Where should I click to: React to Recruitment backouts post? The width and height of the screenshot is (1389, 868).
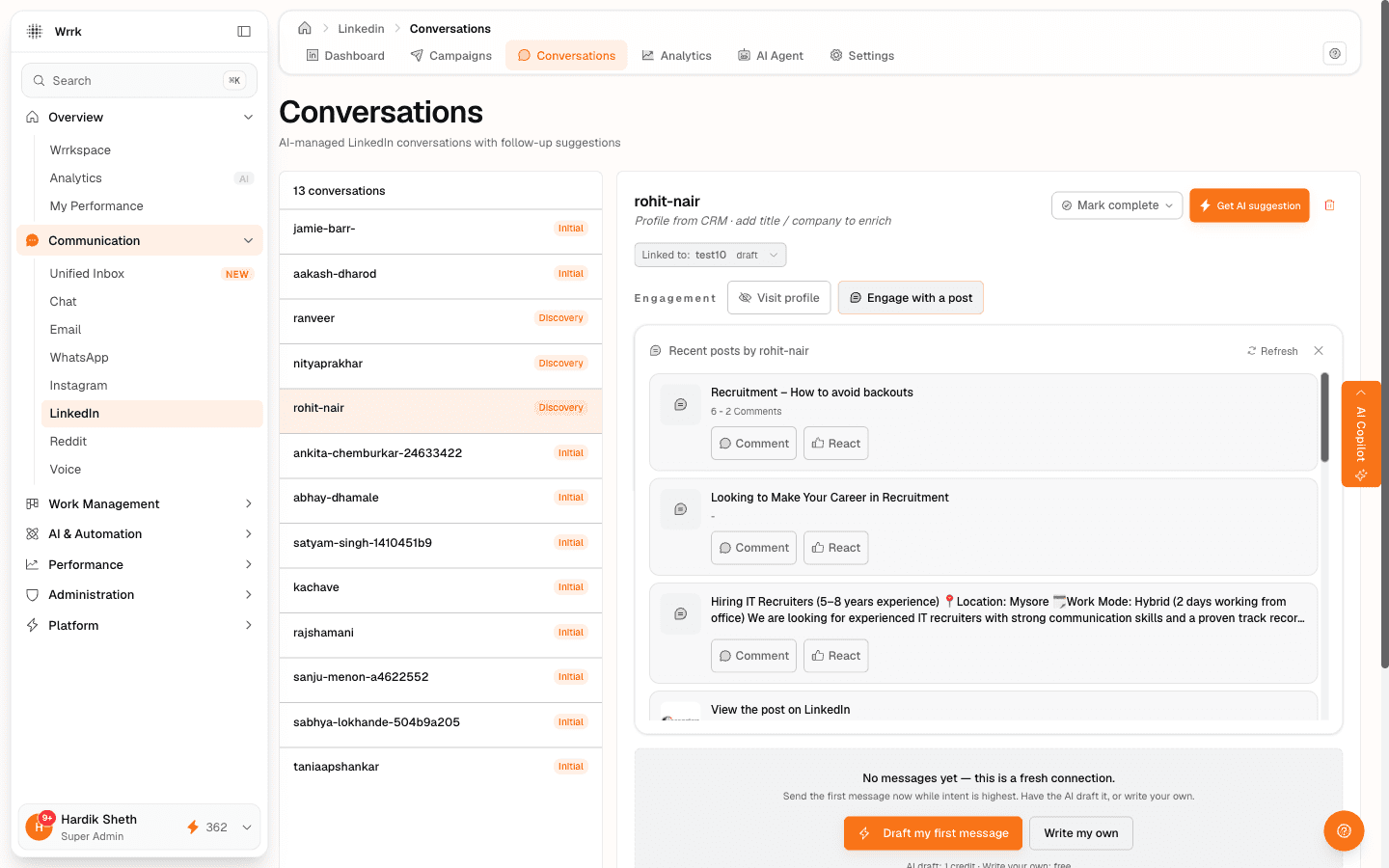[x=836, y=444]
